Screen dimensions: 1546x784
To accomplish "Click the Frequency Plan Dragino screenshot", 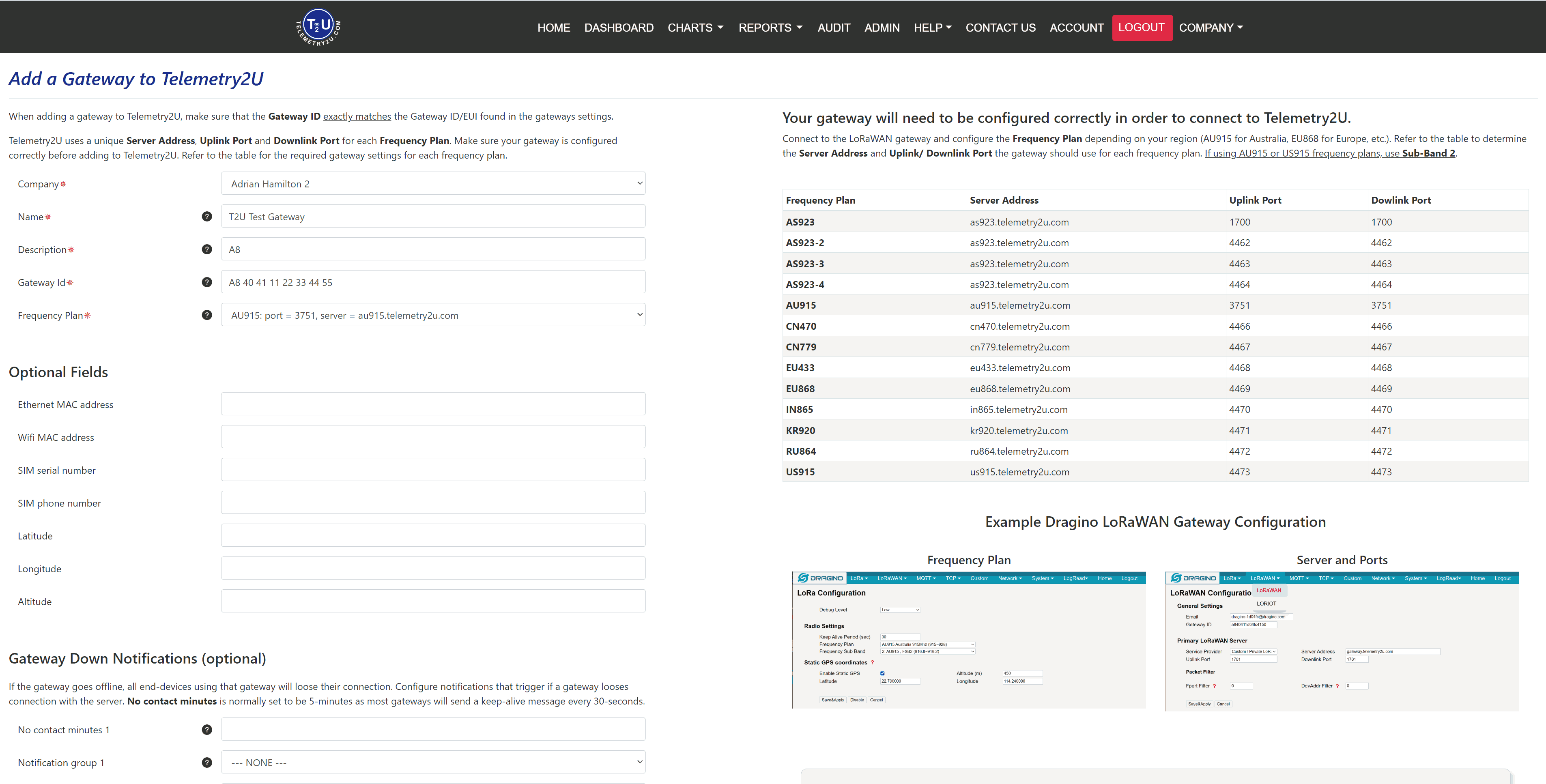I will [x=969, y=640].
